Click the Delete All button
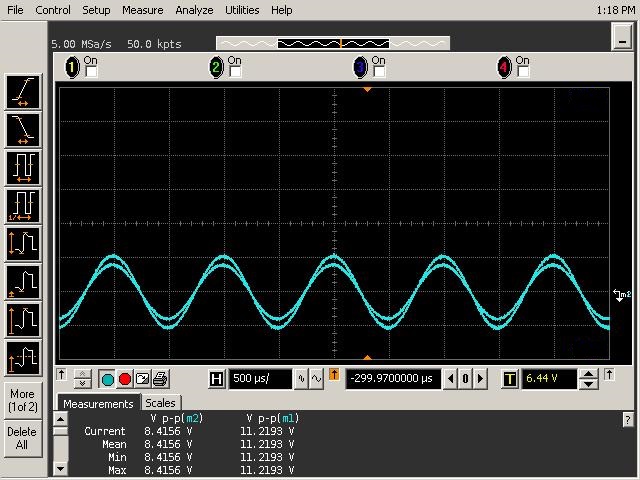The image size is (640, 480). [x=23, y=438]
